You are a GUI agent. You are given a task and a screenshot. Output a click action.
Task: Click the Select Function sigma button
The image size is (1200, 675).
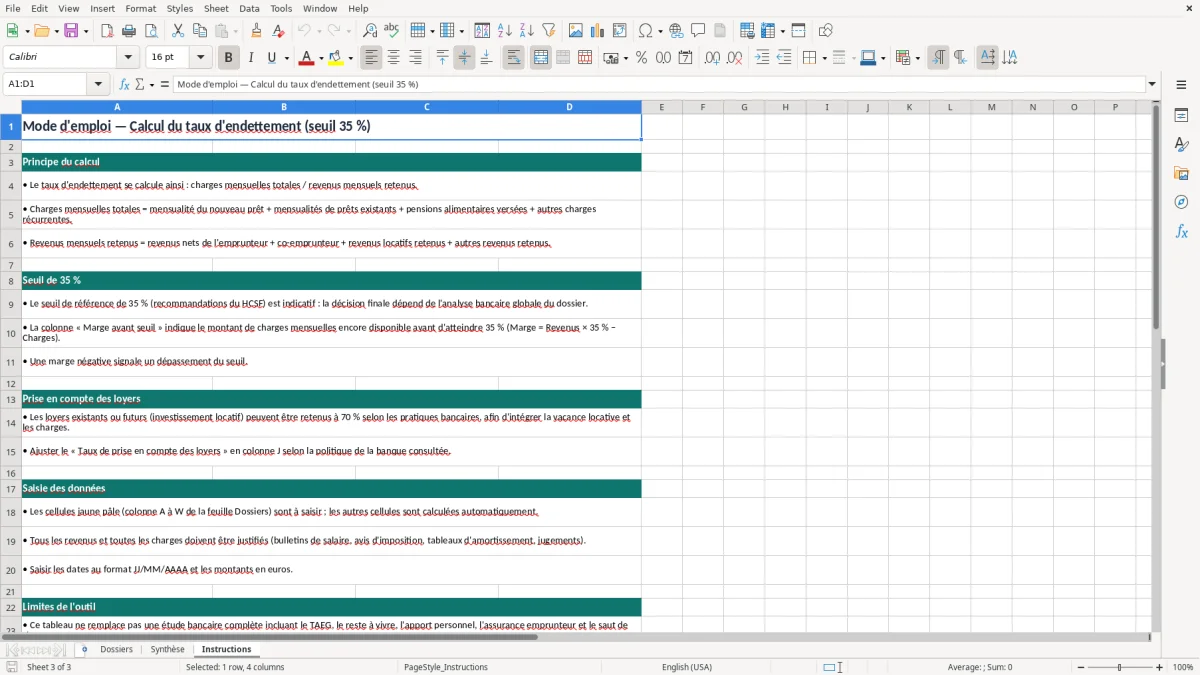[140, 84]
